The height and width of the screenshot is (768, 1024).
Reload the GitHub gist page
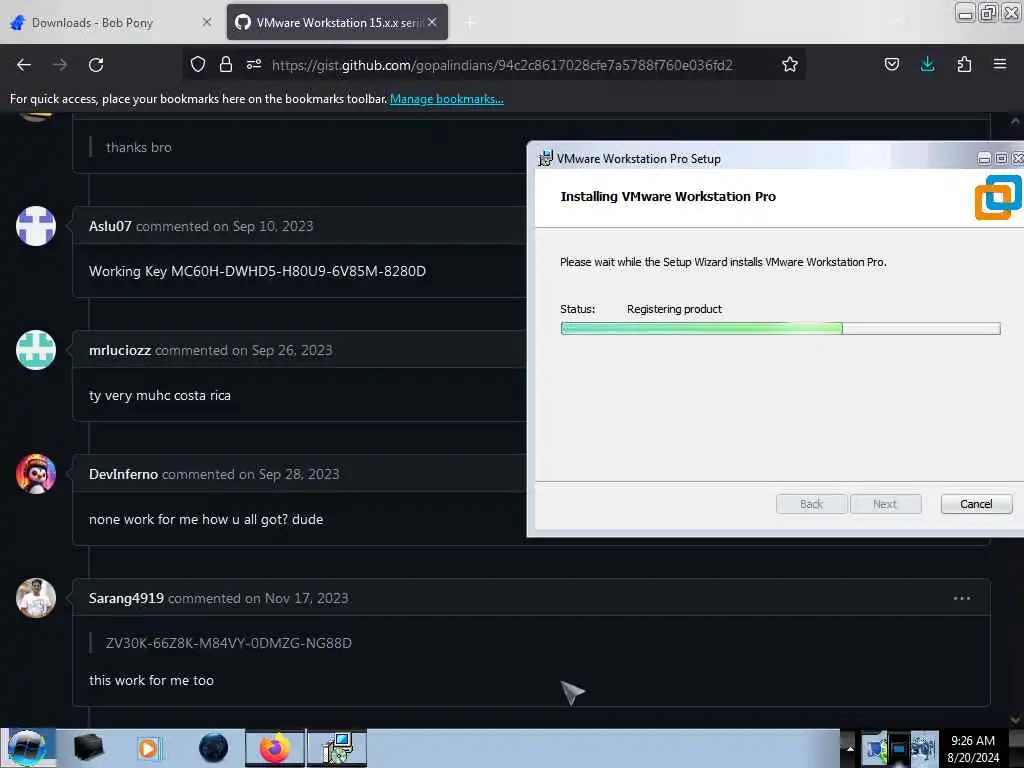pyautogui.click(x=96, y=65)
